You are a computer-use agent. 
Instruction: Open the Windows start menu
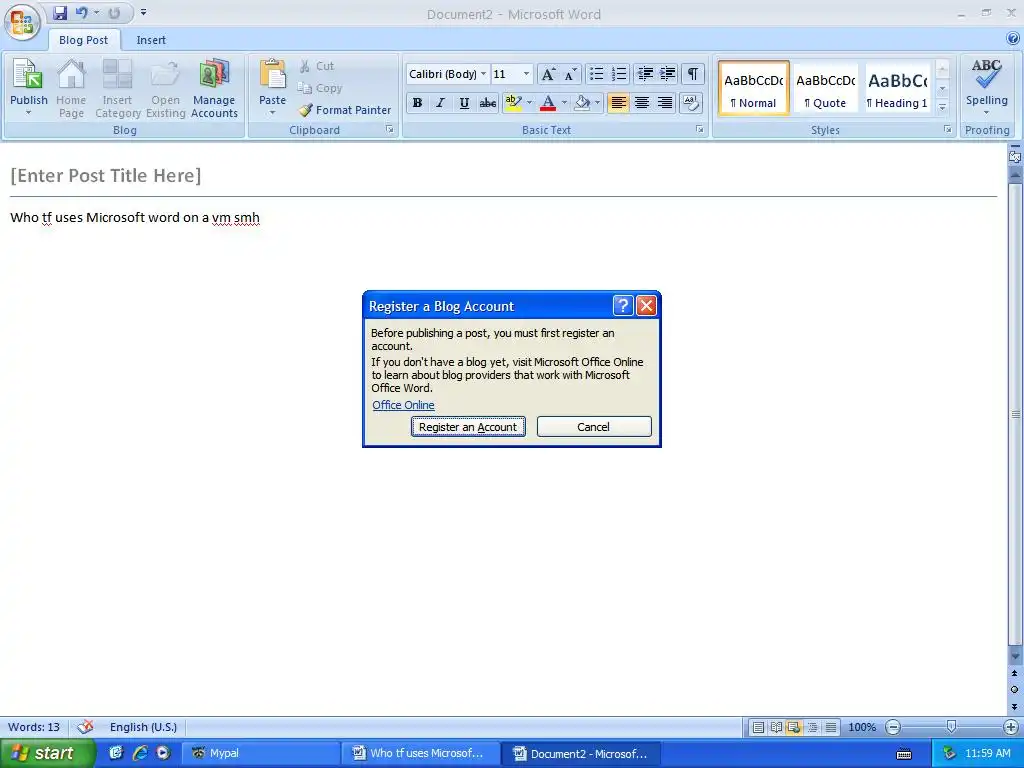tap(46, 753)
